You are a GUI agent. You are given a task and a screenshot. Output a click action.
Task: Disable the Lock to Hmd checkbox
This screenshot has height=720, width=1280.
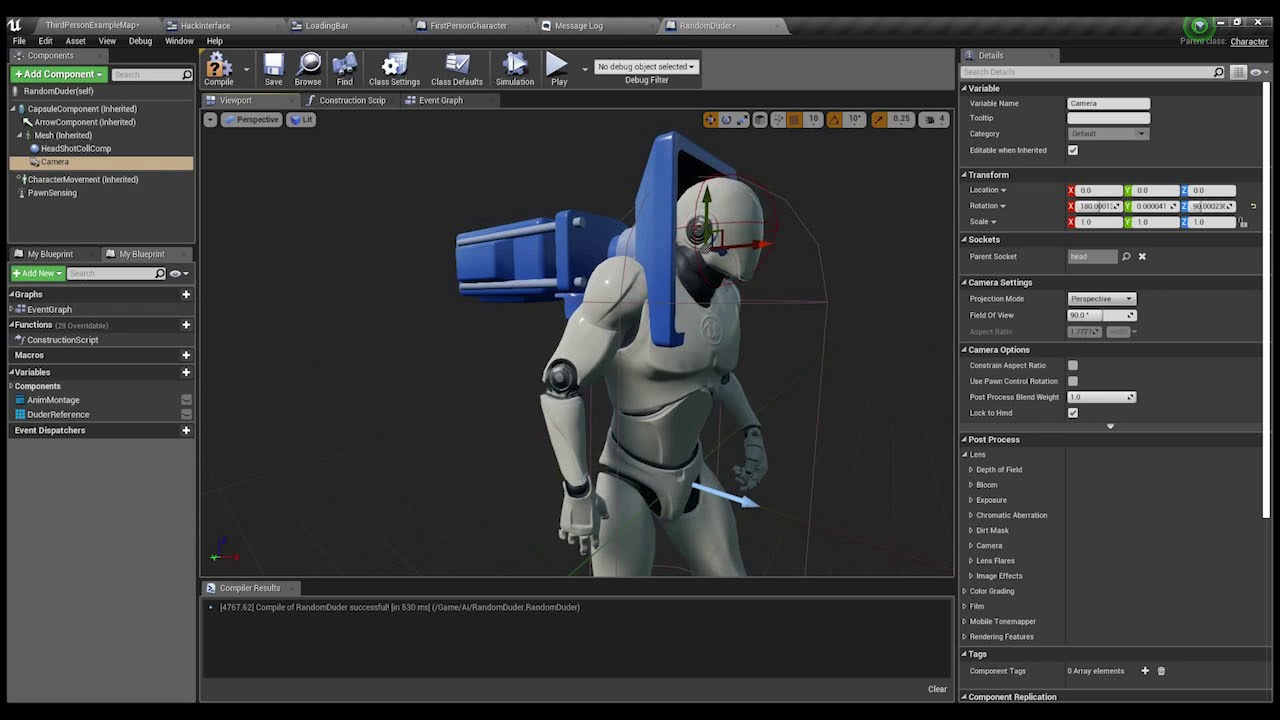pos(1073,413)
